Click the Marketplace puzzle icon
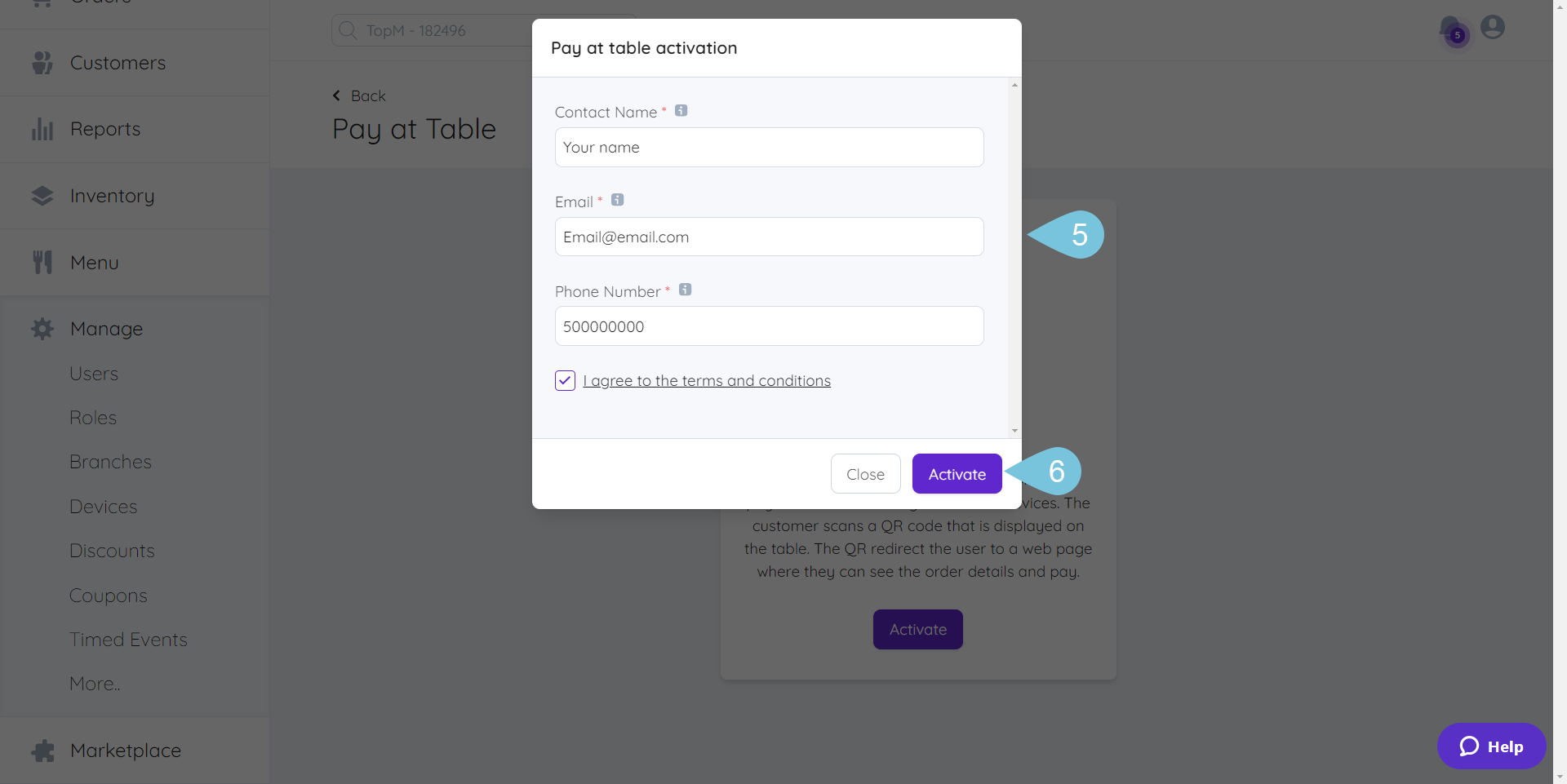 coord(42,751)
